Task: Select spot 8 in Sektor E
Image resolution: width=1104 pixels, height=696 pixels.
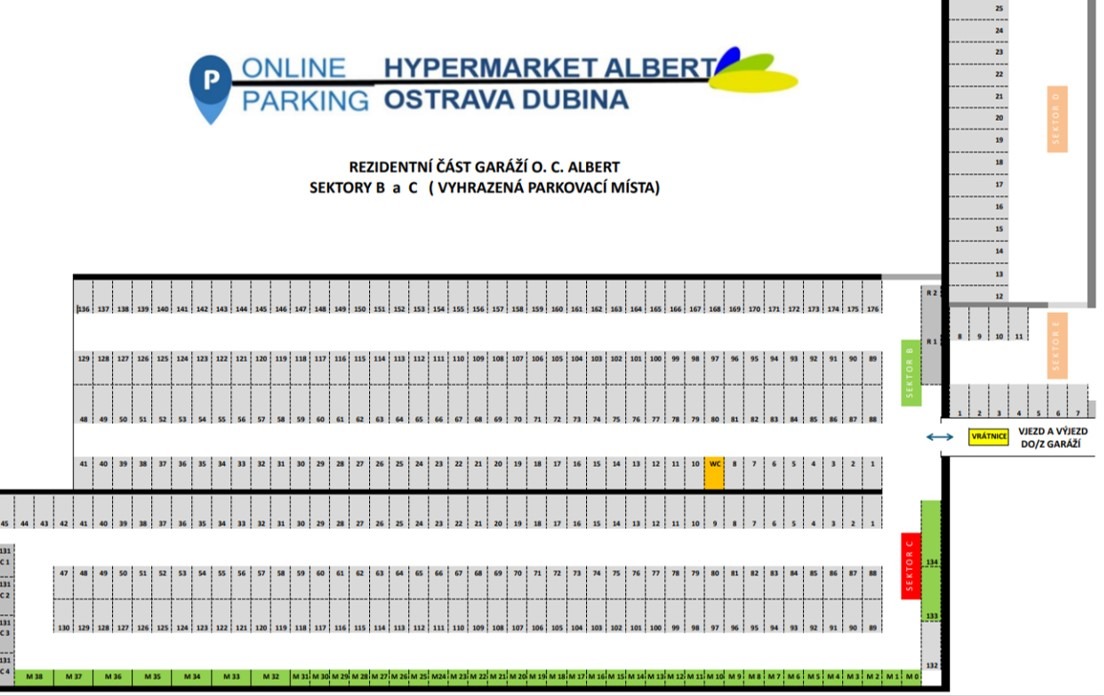Action: click(959, 324)
